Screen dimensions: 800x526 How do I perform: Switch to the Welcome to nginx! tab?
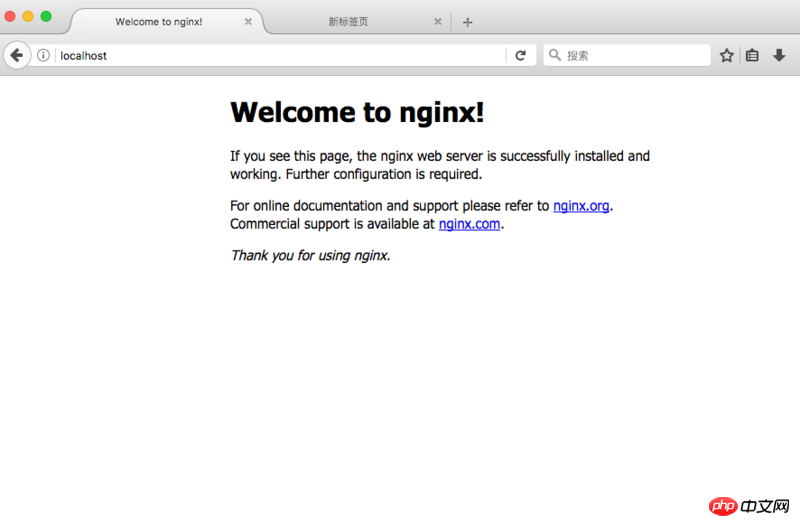pos(159,22)
